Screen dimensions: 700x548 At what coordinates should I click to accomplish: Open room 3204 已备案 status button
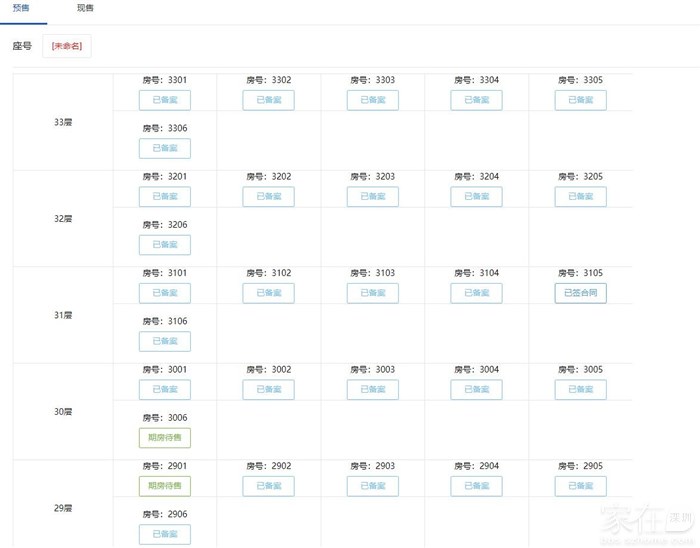[x=476, y=197]
